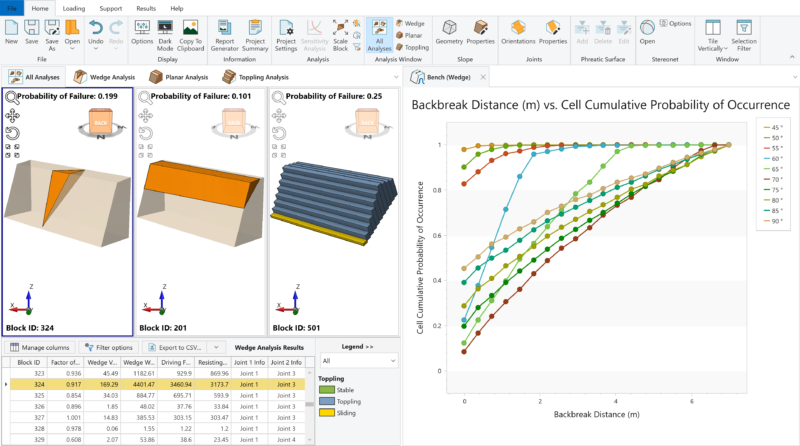This screenshot has height=446, width=800.
Task: Click the yellow Sliding legend swatch
Action: point(325,410)
